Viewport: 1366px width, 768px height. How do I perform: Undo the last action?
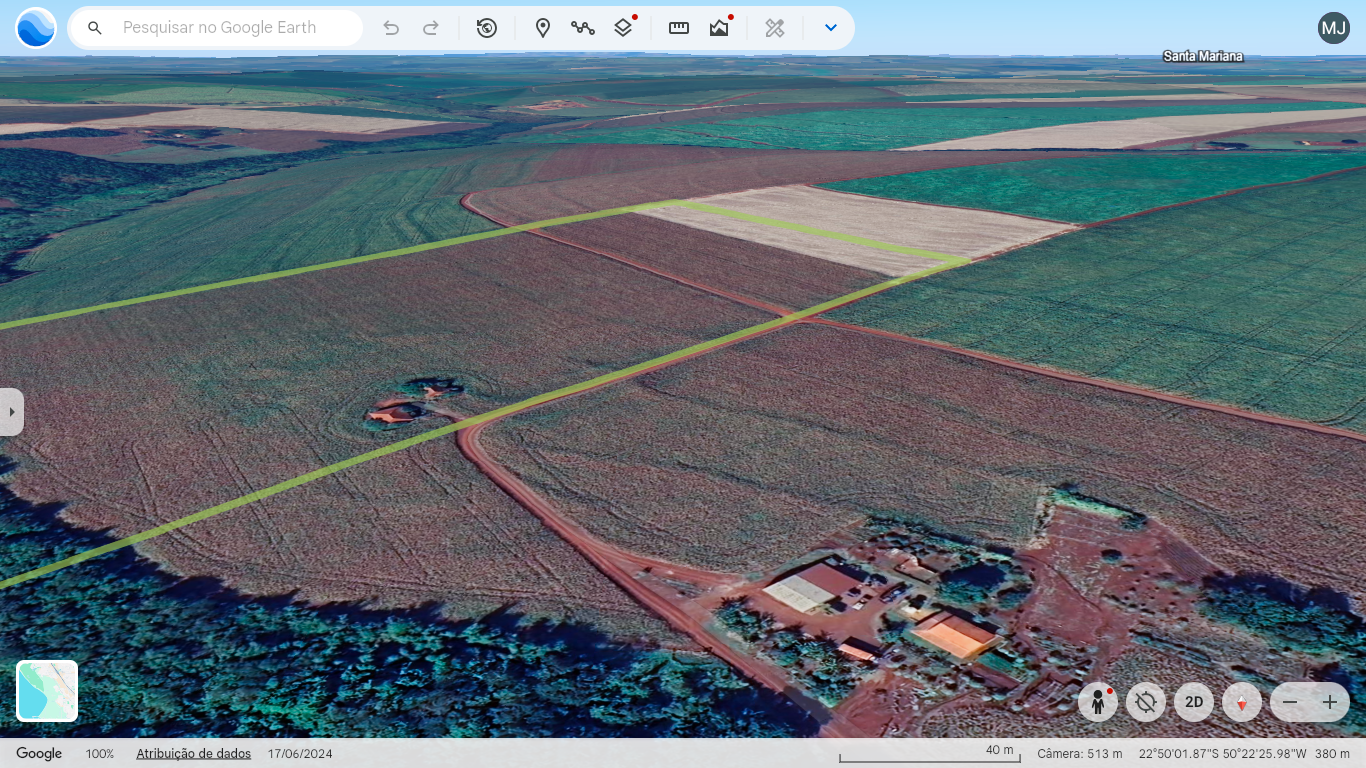click(391, 28)
